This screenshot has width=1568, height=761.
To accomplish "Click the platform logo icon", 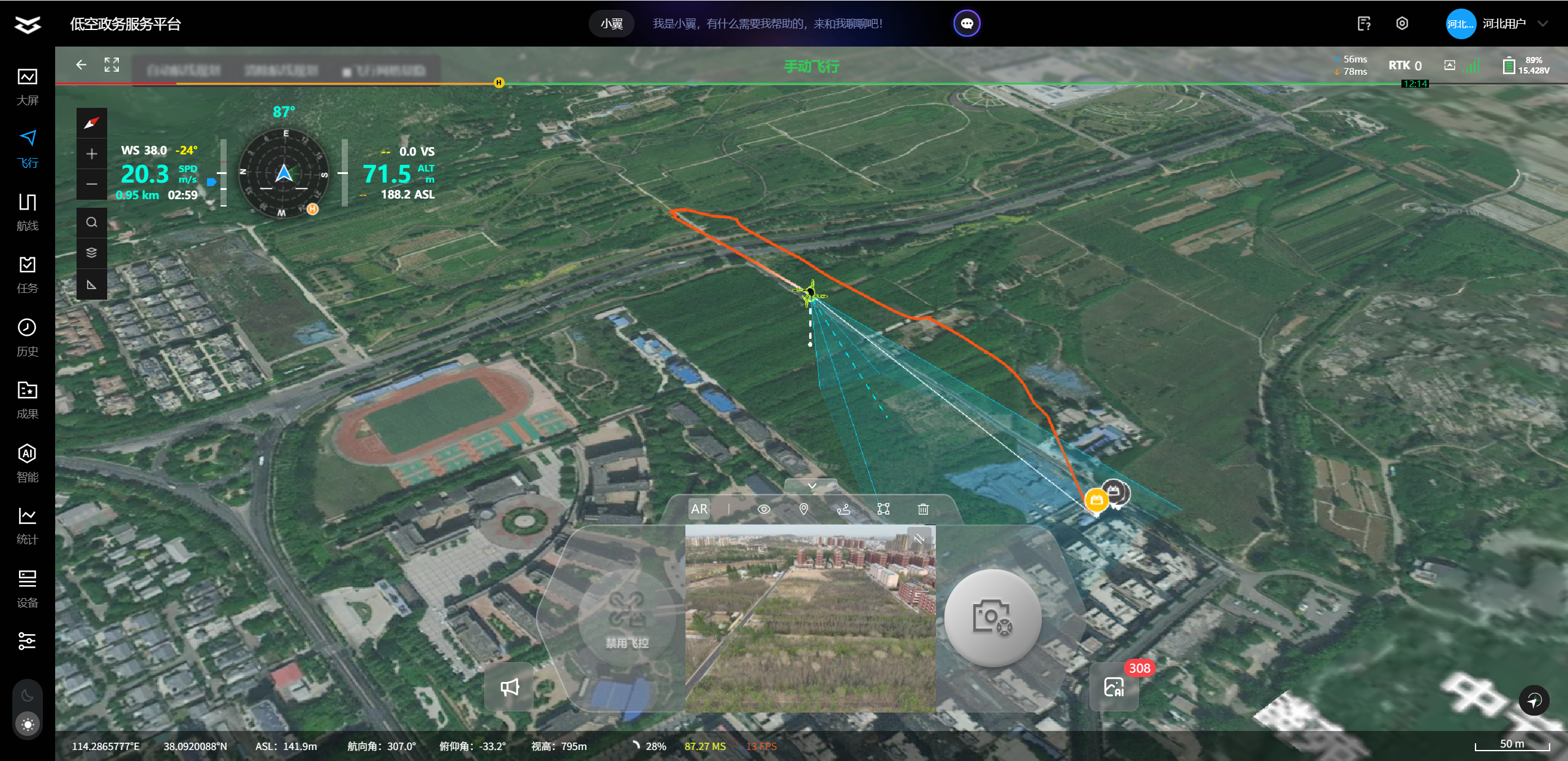I will point(28,25).
